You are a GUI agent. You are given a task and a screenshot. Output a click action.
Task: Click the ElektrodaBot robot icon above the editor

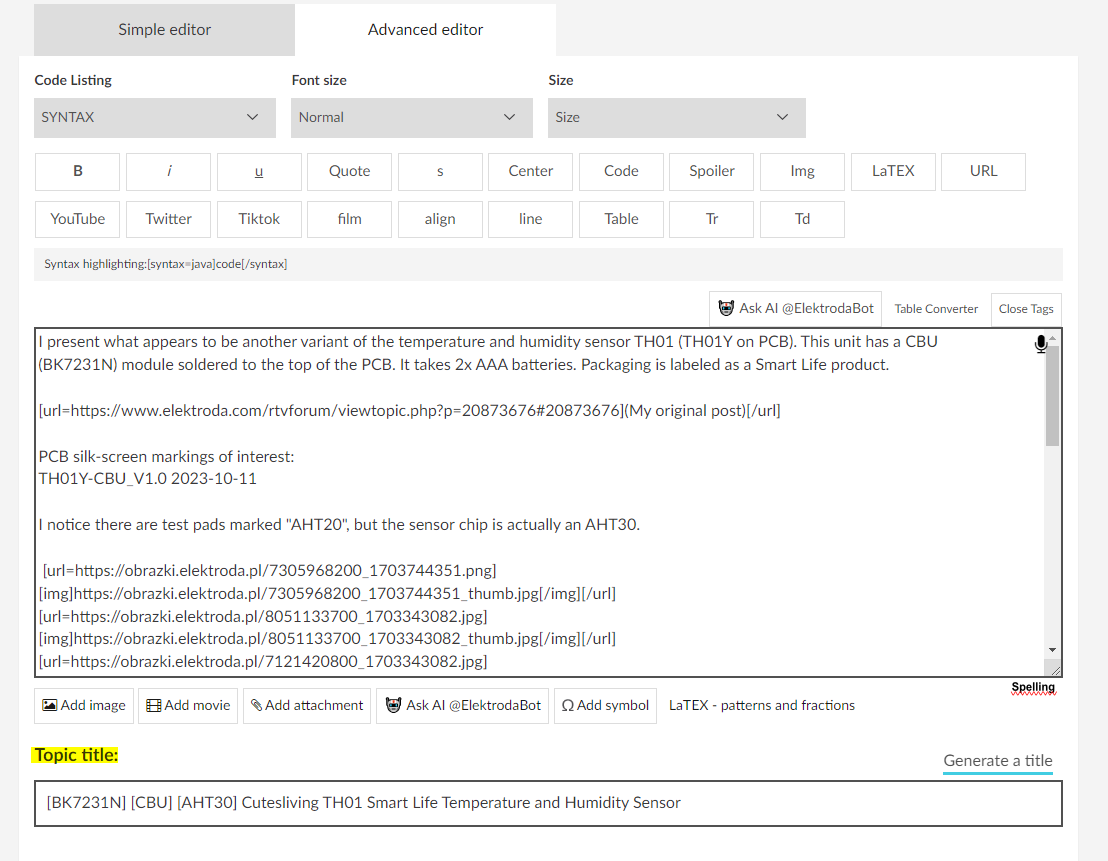coord(726,308)
